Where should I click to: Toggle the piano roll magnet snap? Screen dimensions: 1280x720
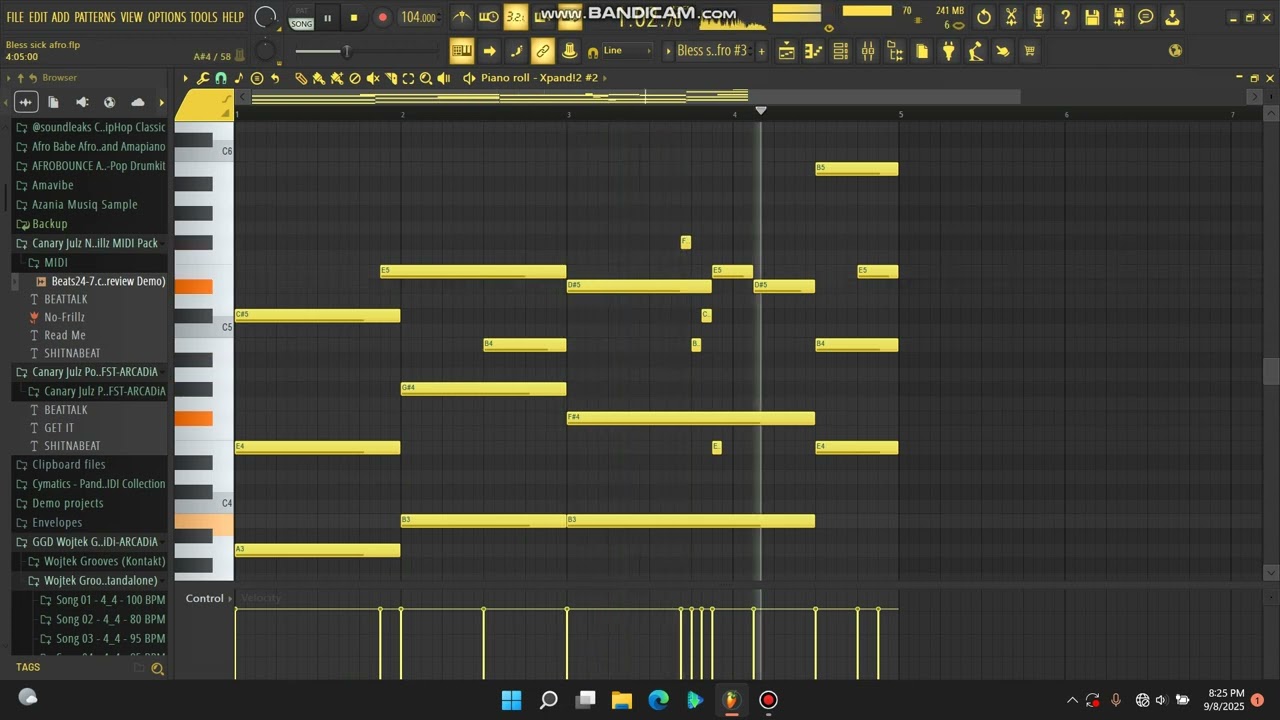pyautogui.click(x=221, y=78)
